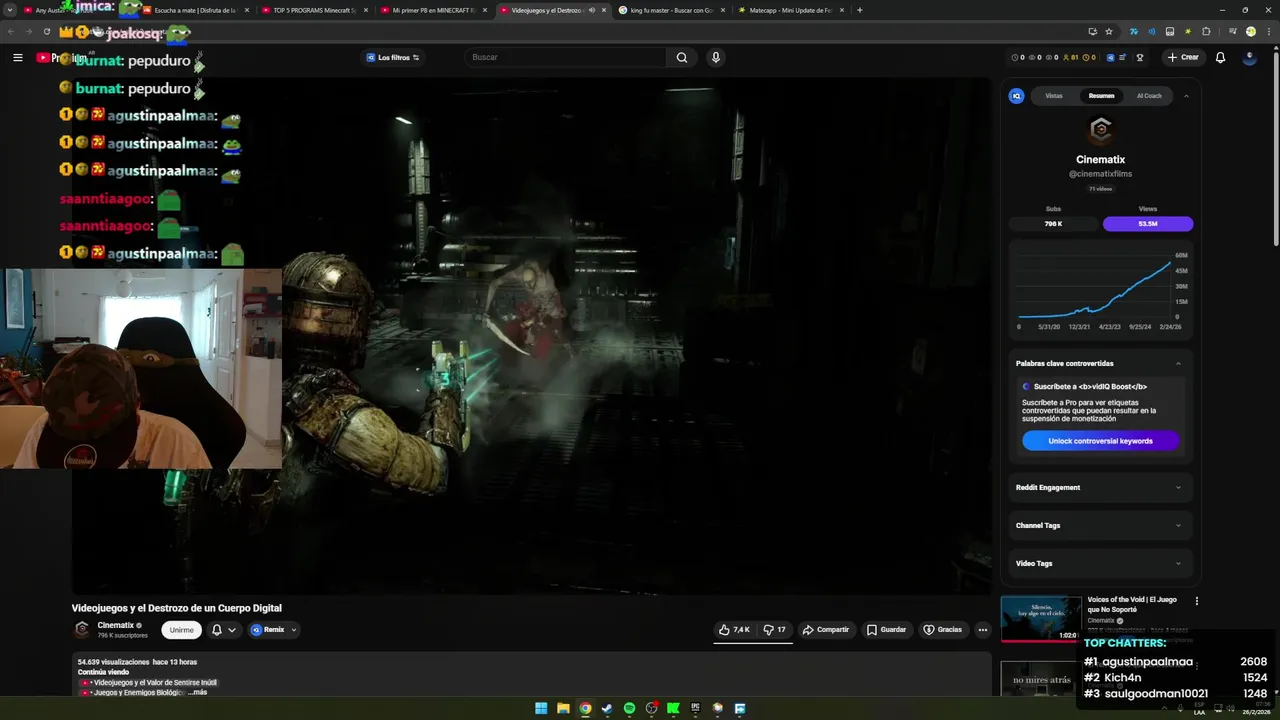Expand the Channel Tags section

[x=1100, y=525]
